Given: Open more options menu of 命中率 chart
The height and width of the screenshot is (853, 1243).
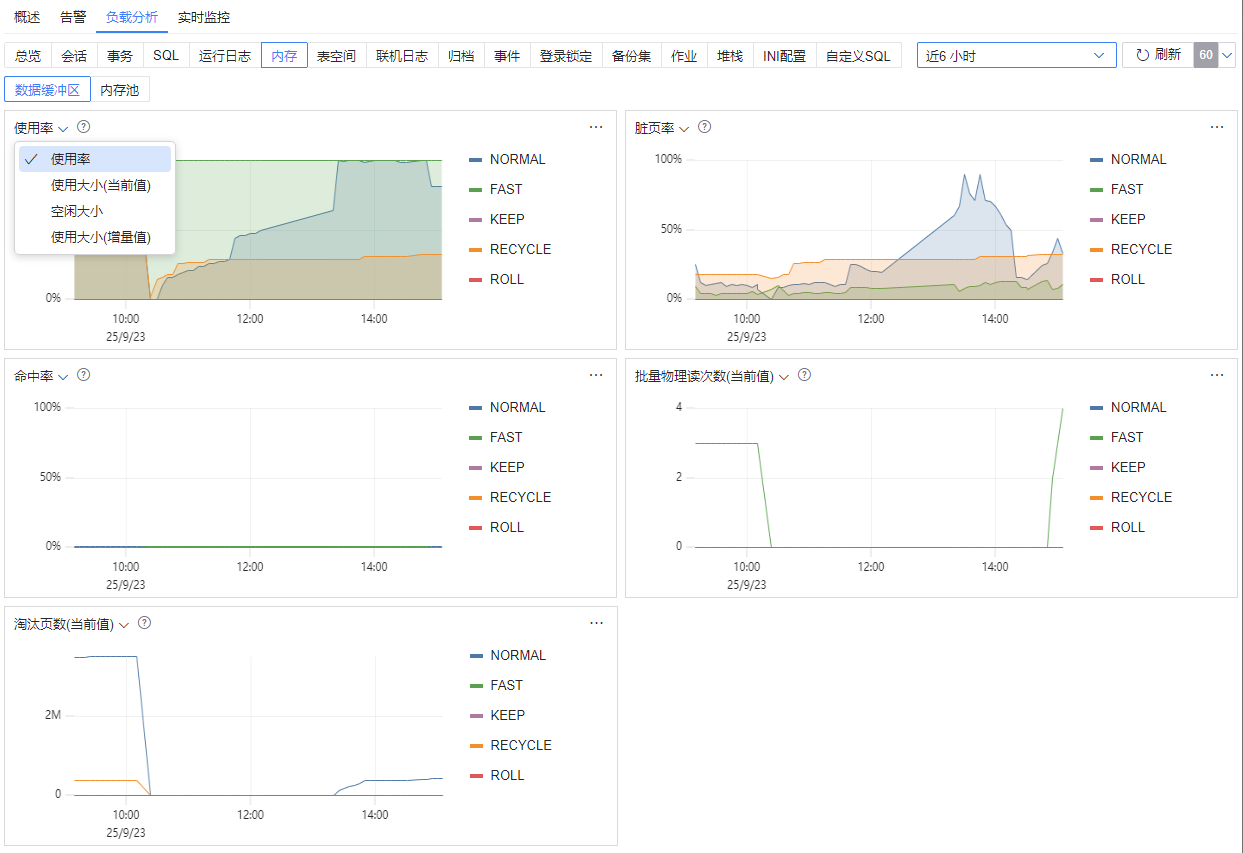Looking at the screenshot, I should pyautogui.click(x=596, y=375).
